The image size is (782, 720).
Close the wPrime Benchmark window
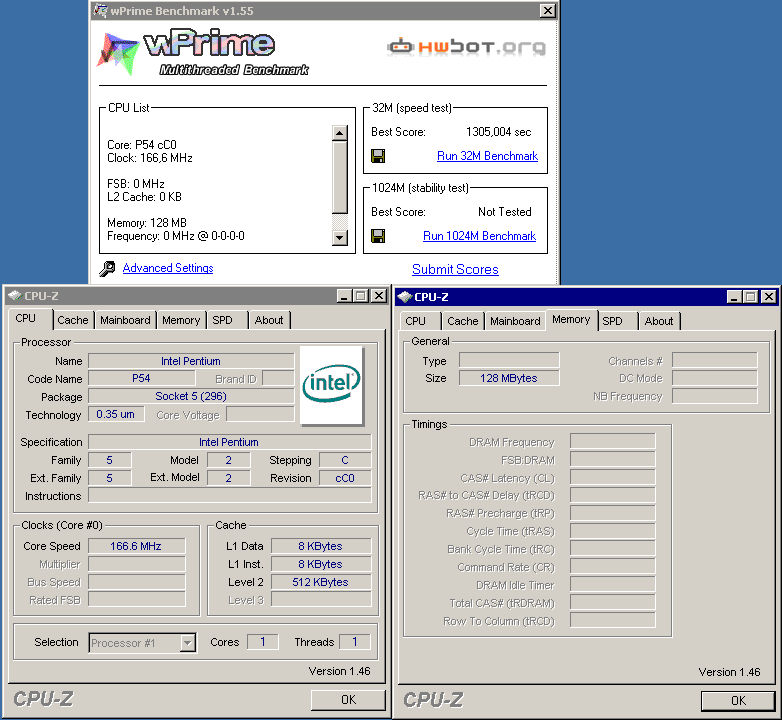coord(548,10)
